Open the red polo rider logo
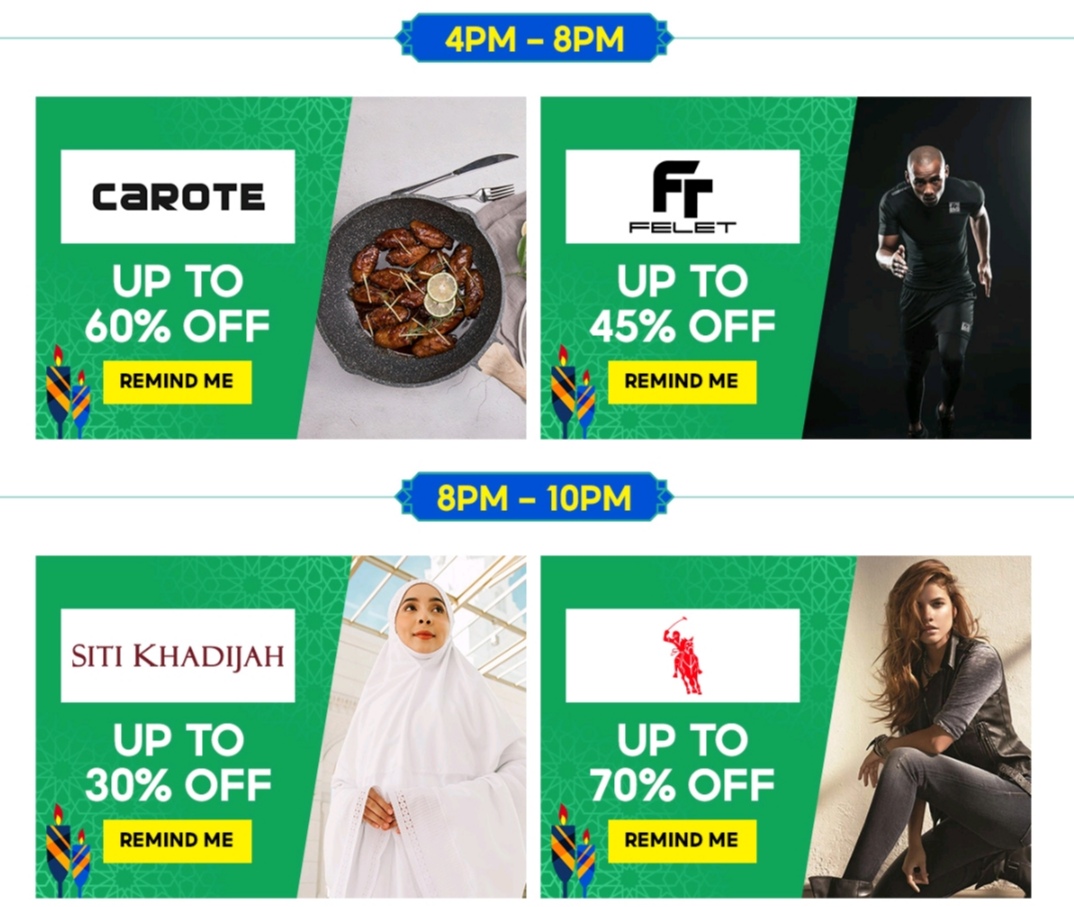 point(682,656)
